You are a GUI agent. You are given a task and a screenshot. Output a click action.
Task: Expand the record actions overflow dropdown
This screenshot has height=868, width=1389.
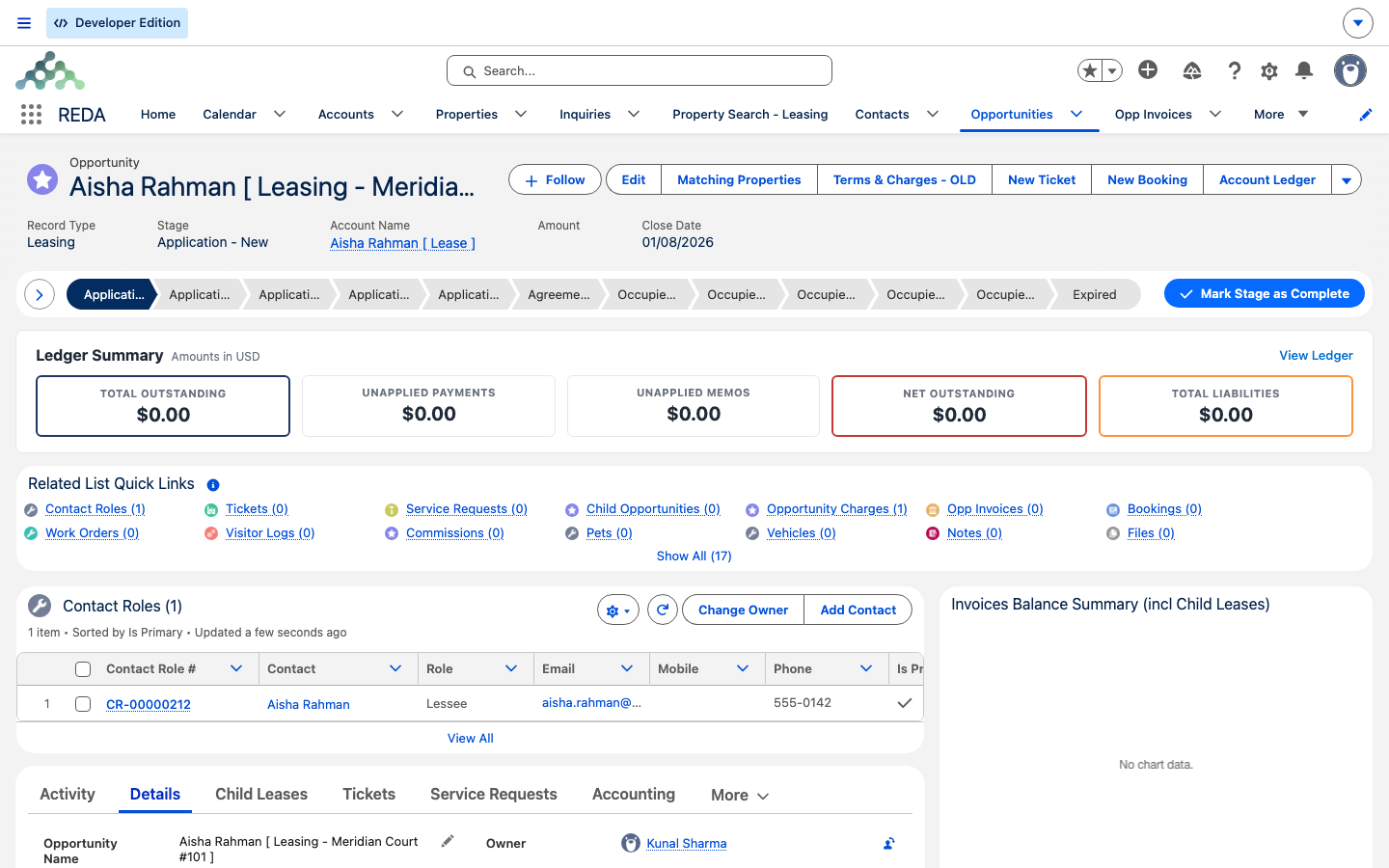[1347, 180]
